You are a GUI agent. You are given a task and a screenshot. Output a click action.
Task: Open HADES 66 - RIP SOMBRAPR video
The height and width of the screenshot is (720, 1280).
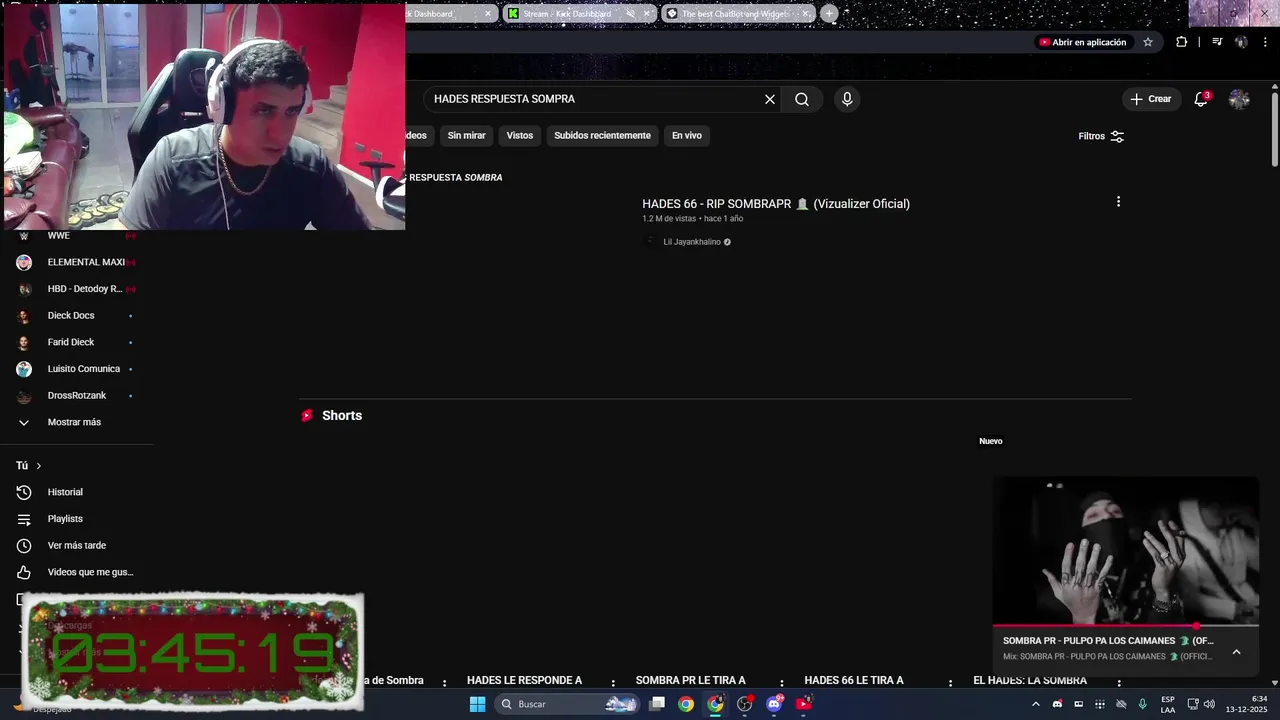click(x=776, y=204)
